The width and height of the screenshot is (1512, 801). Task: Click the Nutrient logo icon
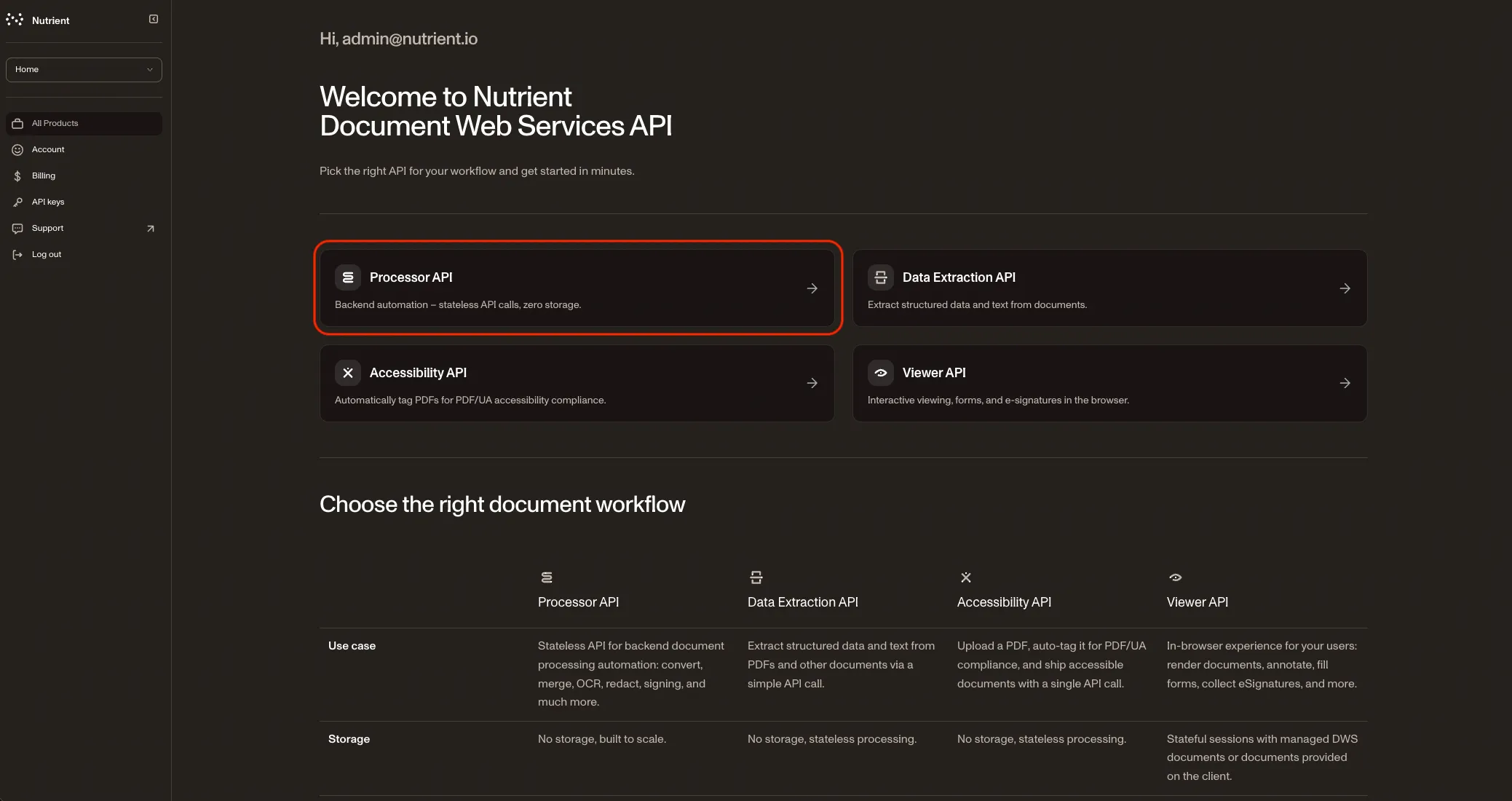click(x=15, y=20)
